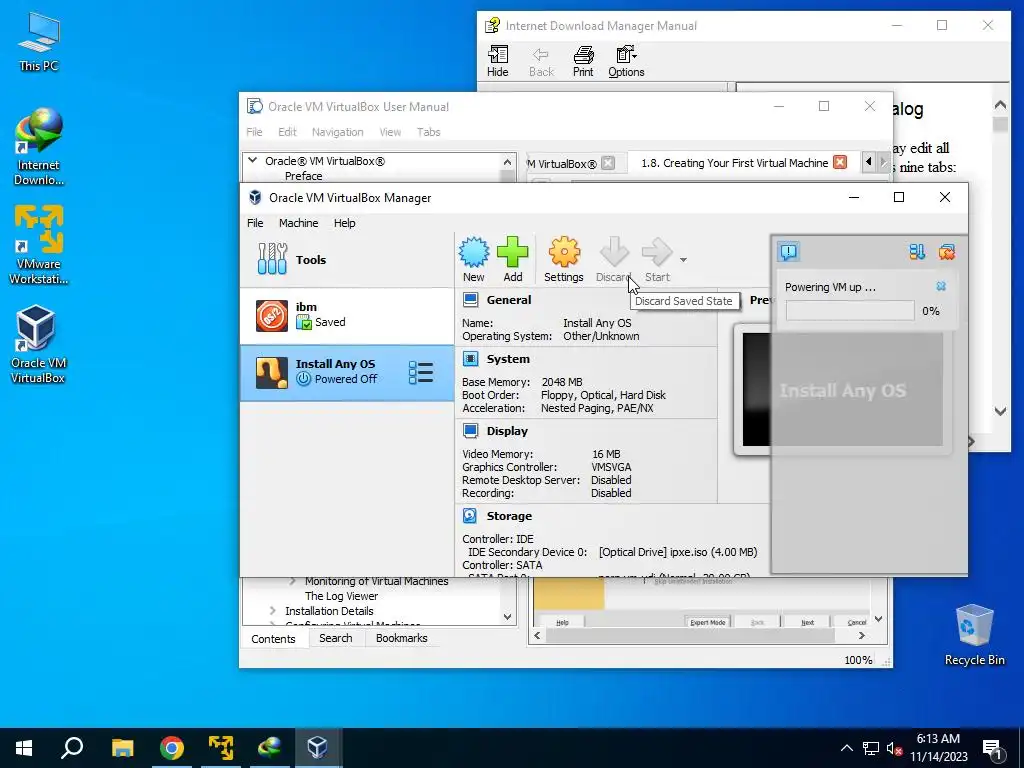Image resolution: width=1024 pixels, height=768 pixels.
Task: Cancel the Powering VM up progress
Action: pos(941,286)
